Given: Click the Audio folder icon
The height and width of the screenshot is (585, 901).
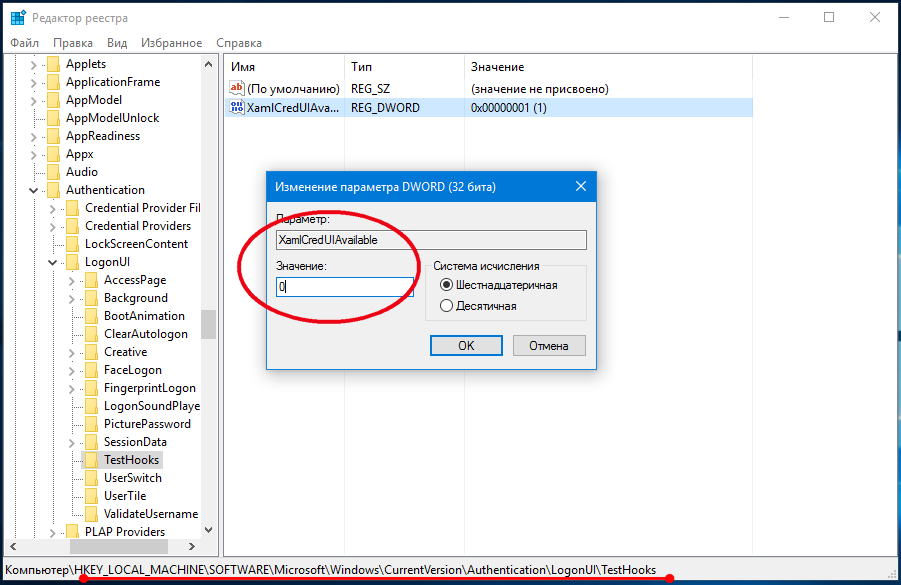Looking at the screenshot, I should point(53,172).
